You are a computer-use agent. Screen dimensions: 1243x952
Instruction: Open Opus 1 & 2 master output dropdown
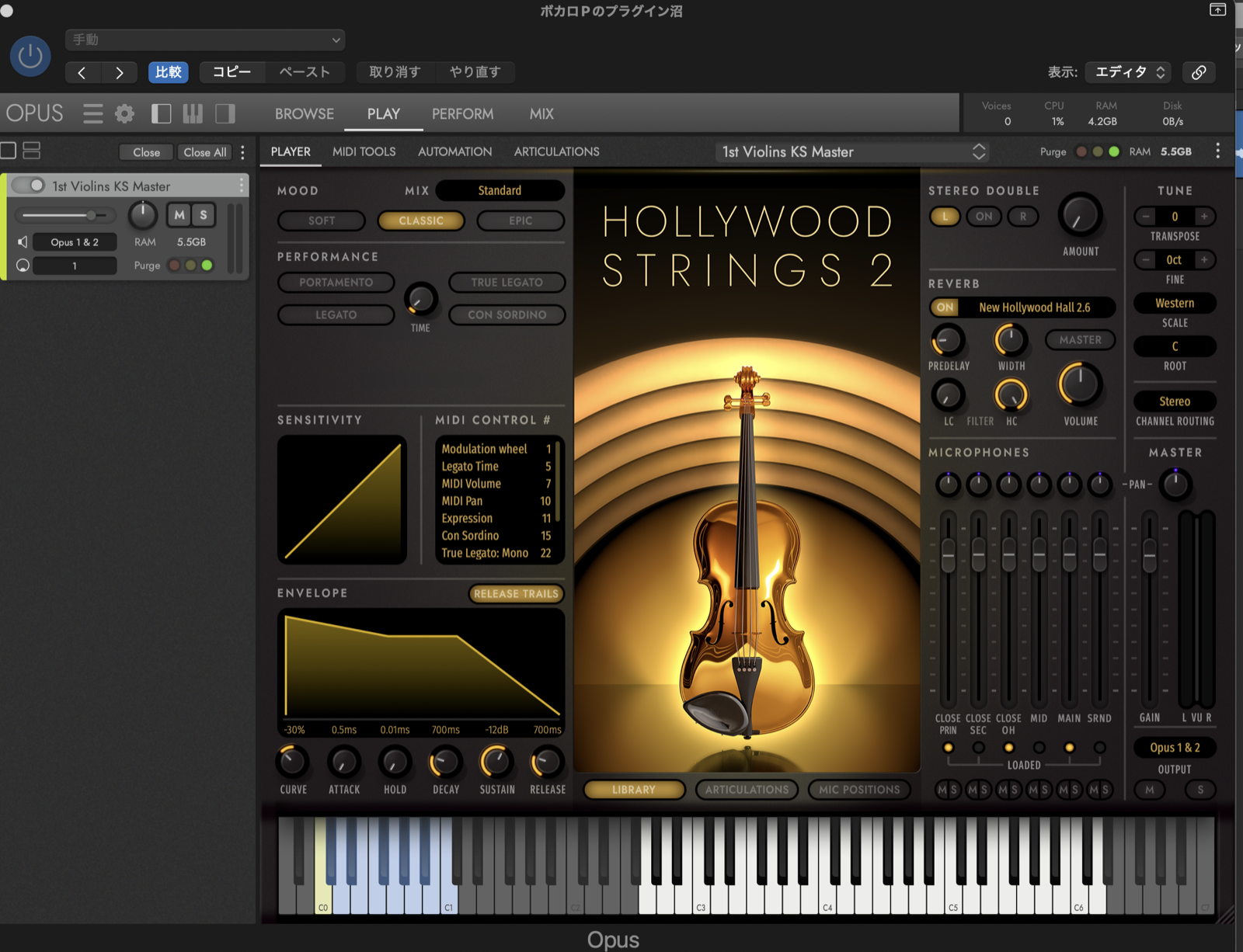1175,748
